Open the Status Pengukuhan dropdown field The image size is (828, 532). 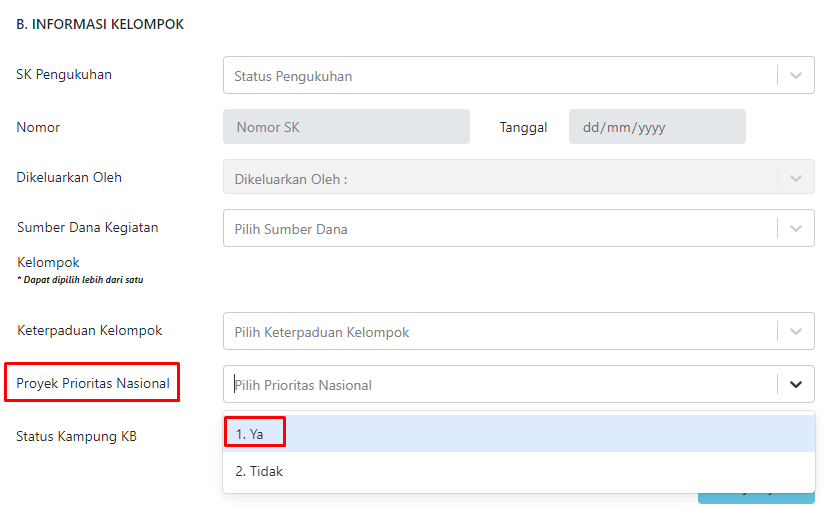[x=519, y=76]
